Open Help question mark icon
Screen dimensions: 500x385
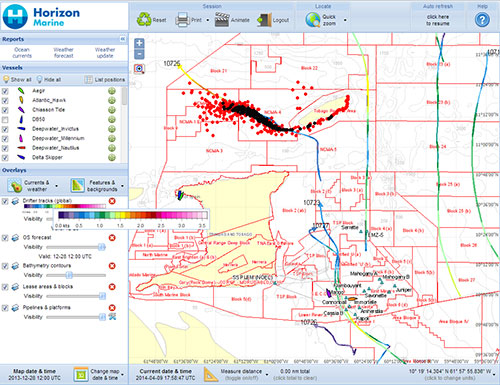coord(482,20)
